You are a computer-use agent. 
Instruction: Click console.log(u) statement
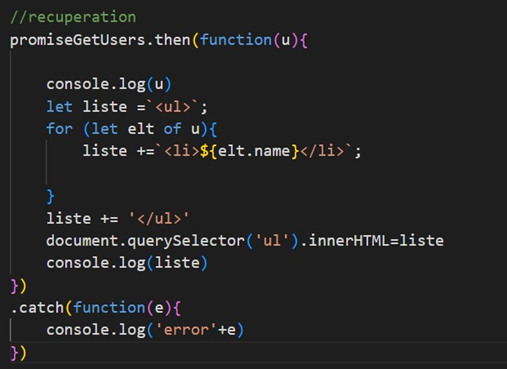[x=109, y=84]
